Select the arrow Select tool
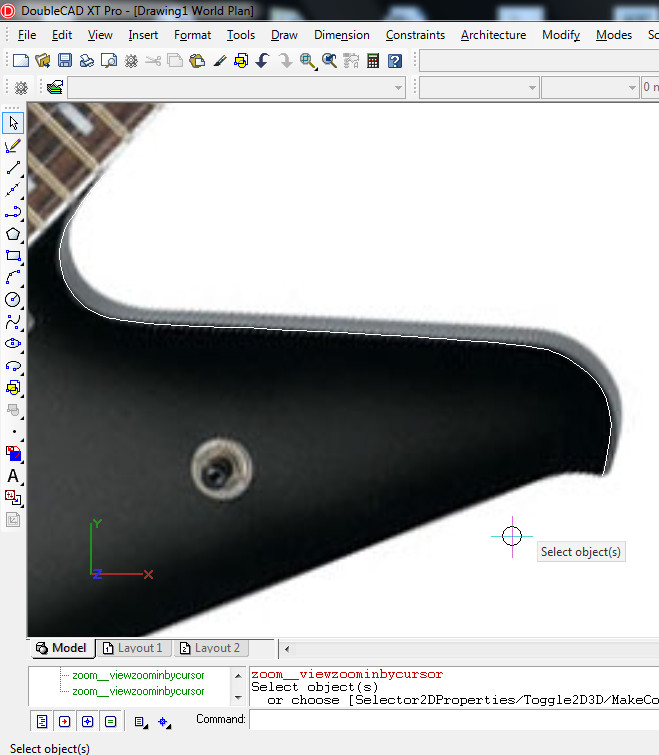 [x=13, y=124]
